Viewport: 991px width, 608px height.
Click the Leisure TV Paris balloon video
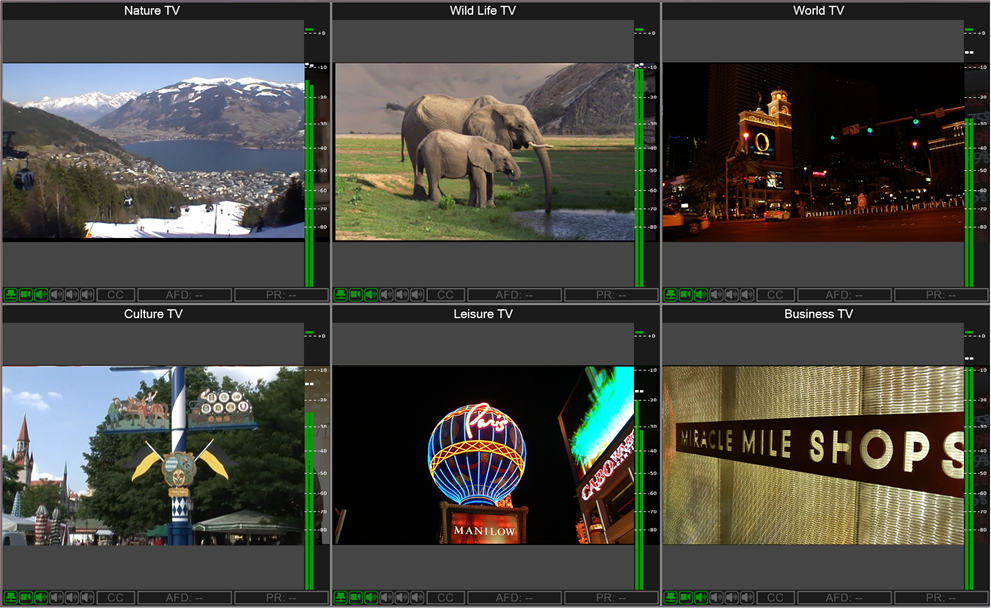484,455
